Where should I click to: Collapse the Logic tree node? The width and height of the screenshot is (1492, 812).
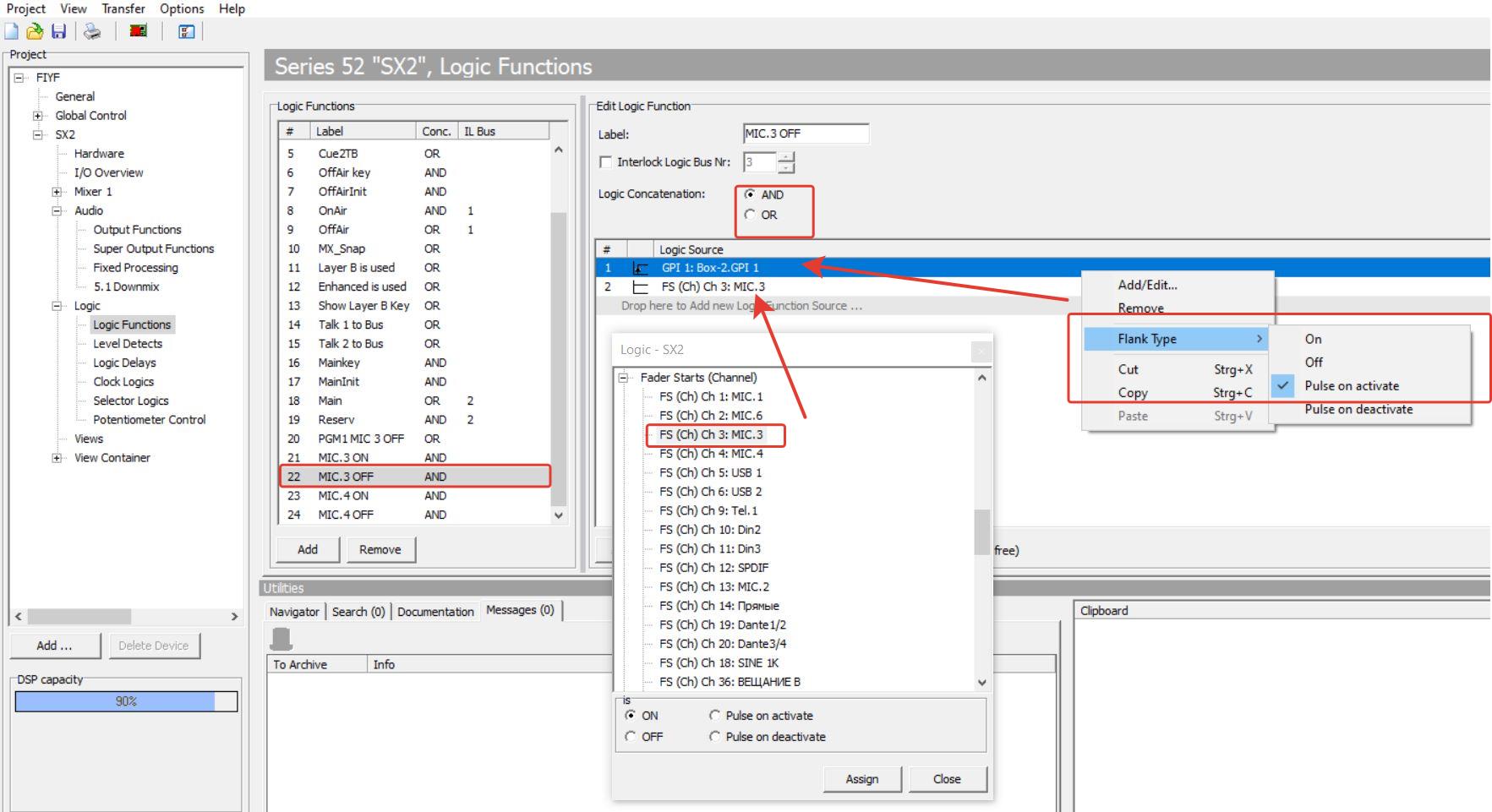tap(57, 306)
